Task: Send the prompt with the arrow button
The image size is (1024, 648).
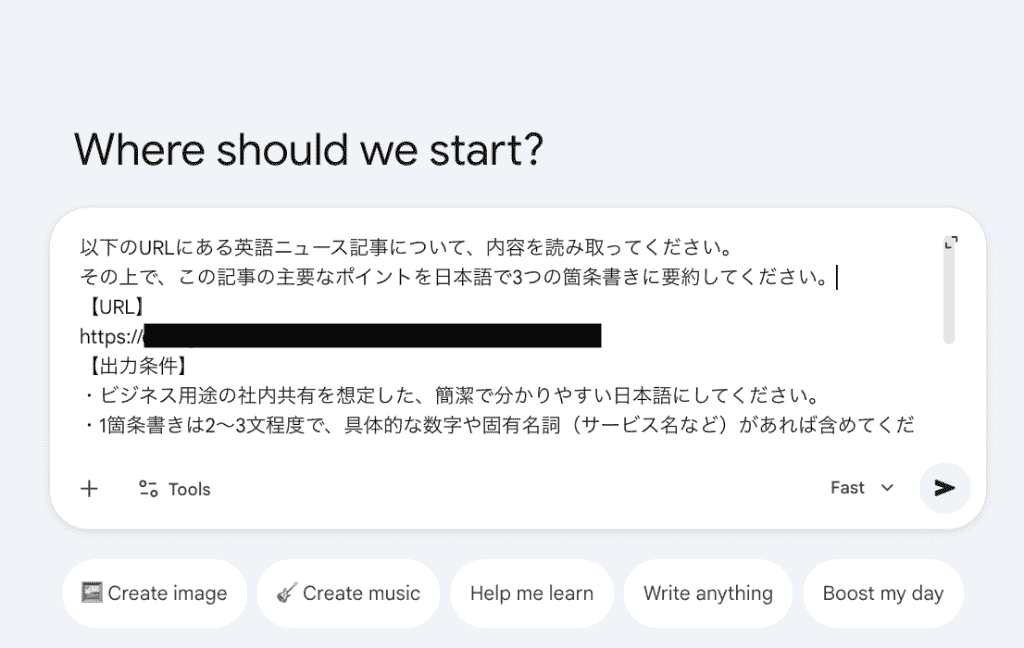Action: click(x=944, y=488)
